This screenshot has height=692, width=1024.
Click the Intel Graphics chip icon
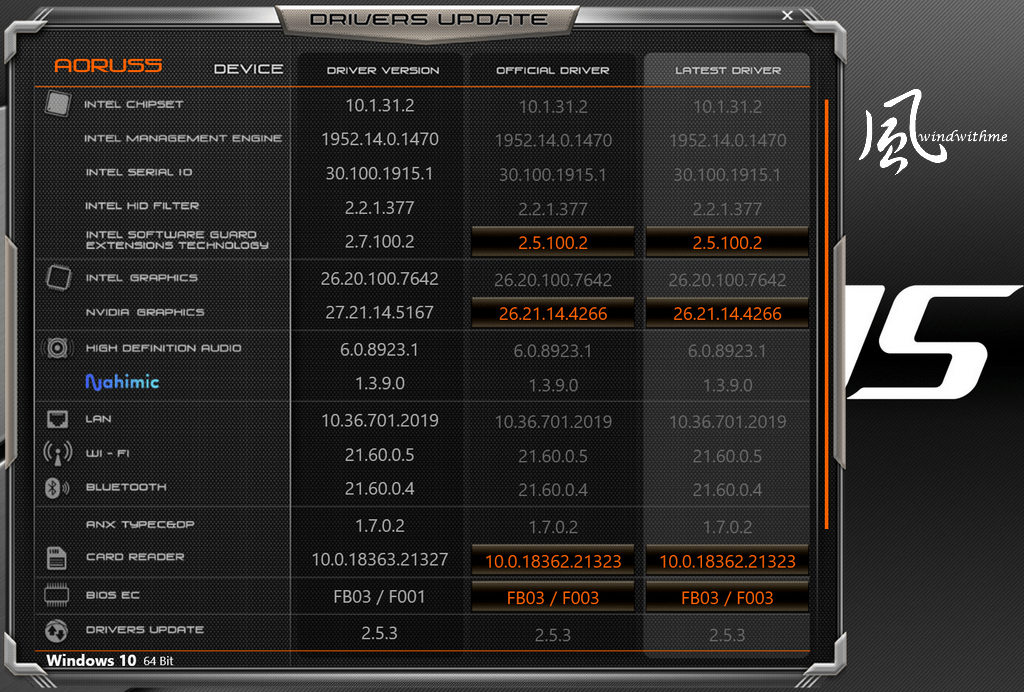(58, 277)
